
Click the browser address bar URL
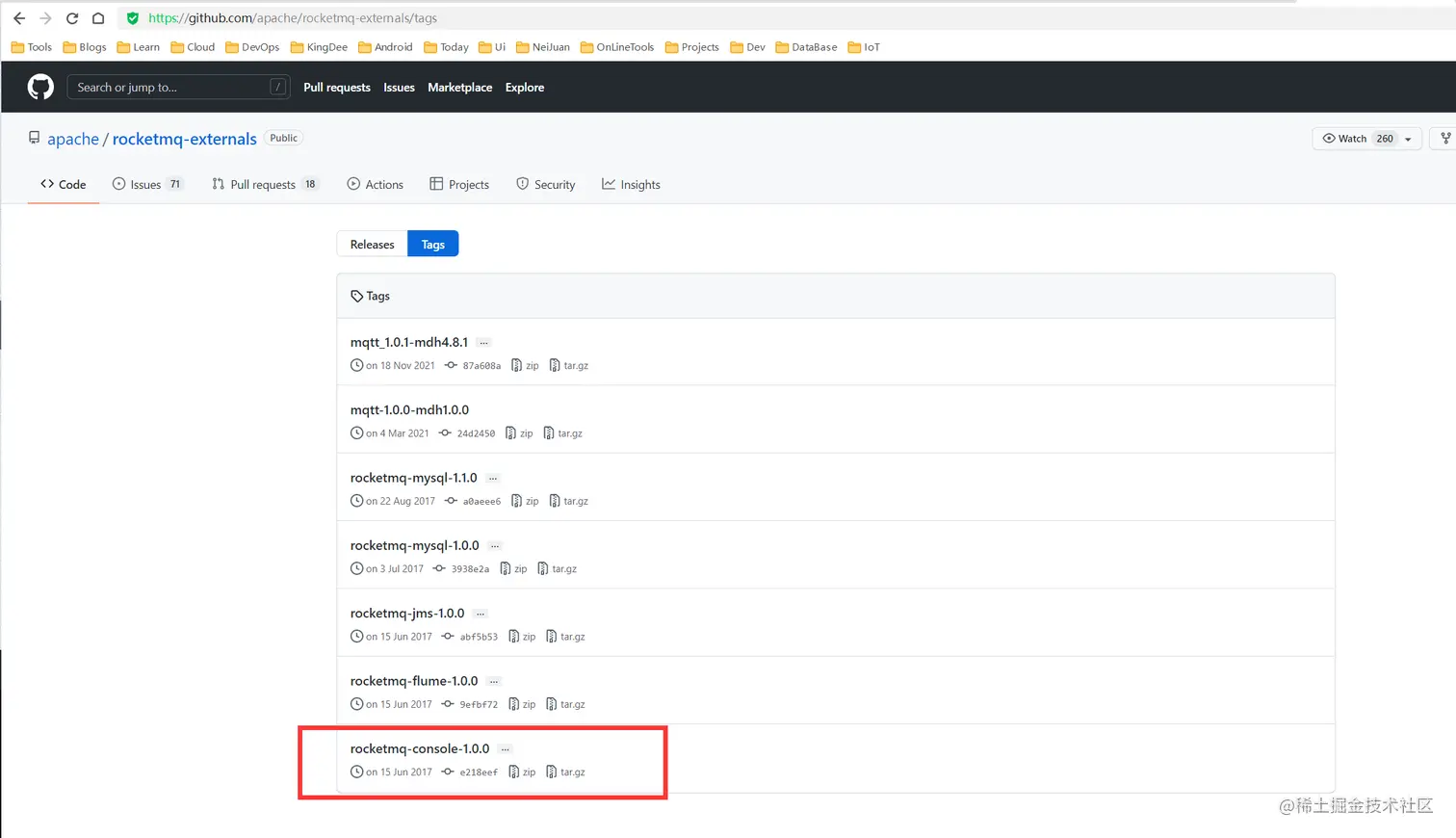293,18
